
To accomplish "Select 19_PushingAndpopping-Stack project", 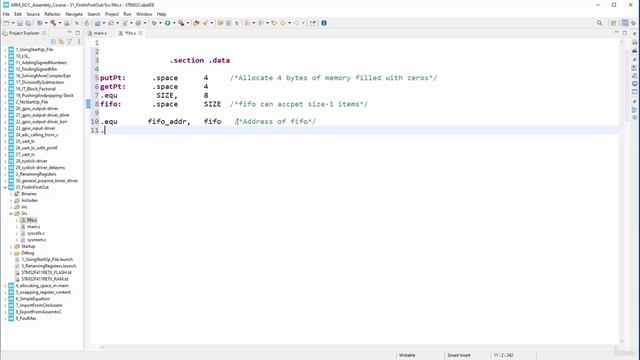I will (x=44, y=96).
